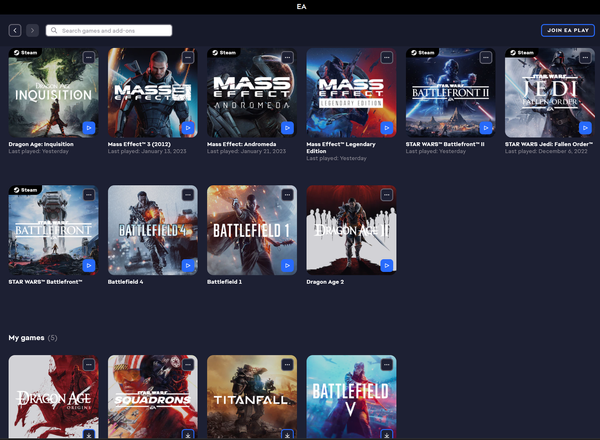600x440 pixels.
Task: Open Titanfall cover art
Action: [252, 397]
